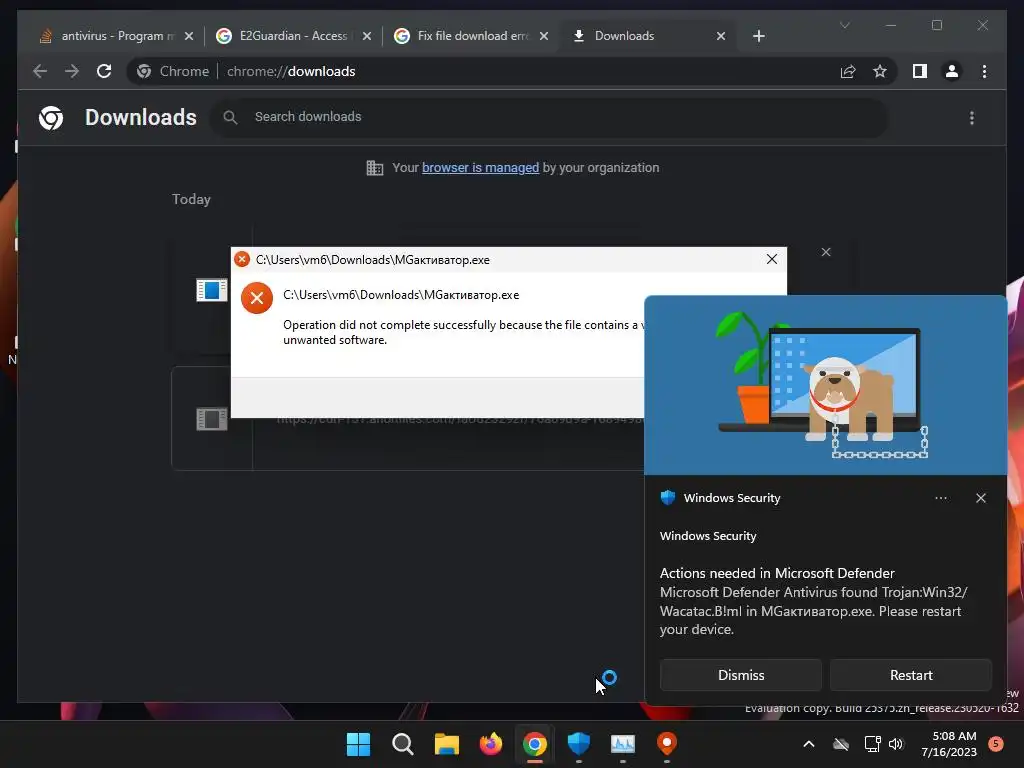Image resolution: width=1024 pixels, height=768 pixels.
Task: Open network status tray icon
Action: [x=872, y=744]
